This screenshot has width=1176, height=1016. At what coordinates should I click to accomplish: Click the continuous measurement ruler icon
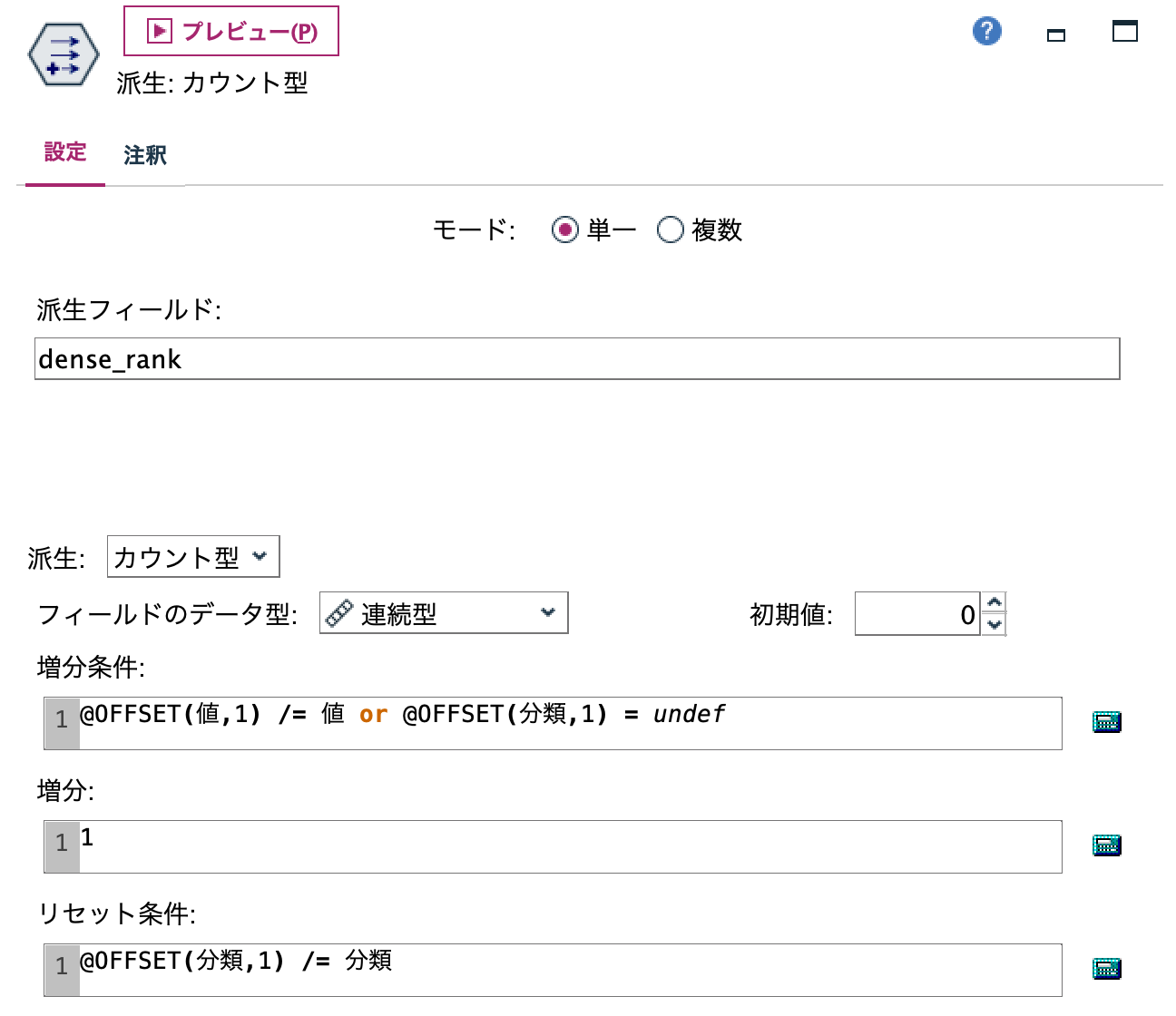pyautogui.click(x=341, y=613)
